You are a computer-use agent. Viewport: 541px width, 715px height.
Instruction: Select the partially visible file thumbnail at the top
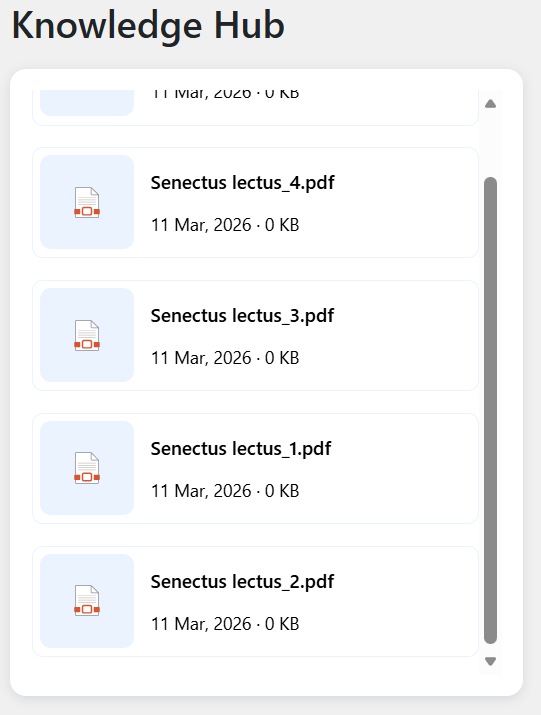(x=87, y=103)
